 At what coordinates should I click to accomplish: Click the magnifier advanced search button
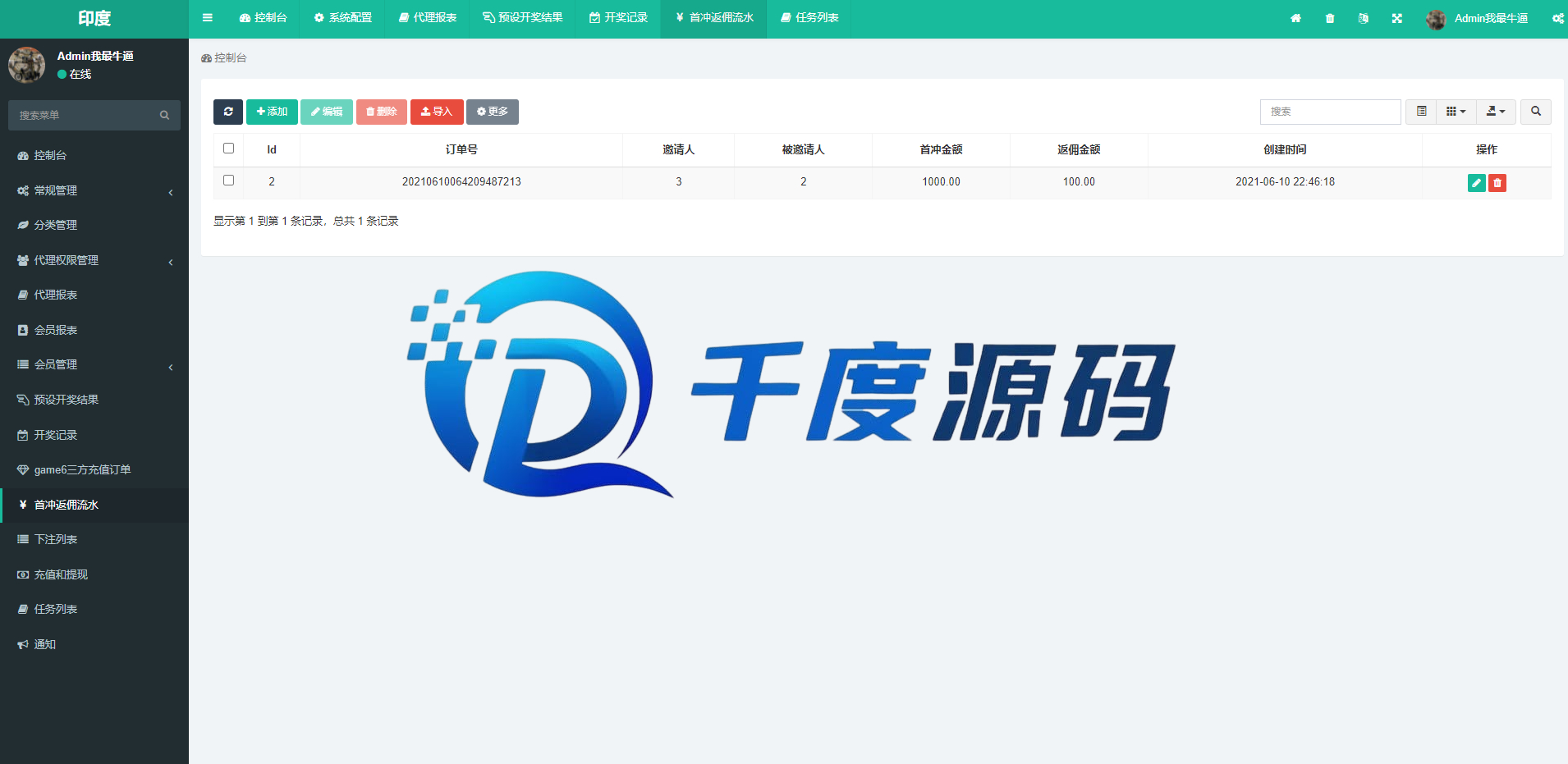pyautogui.click(x=1536, y=112)
